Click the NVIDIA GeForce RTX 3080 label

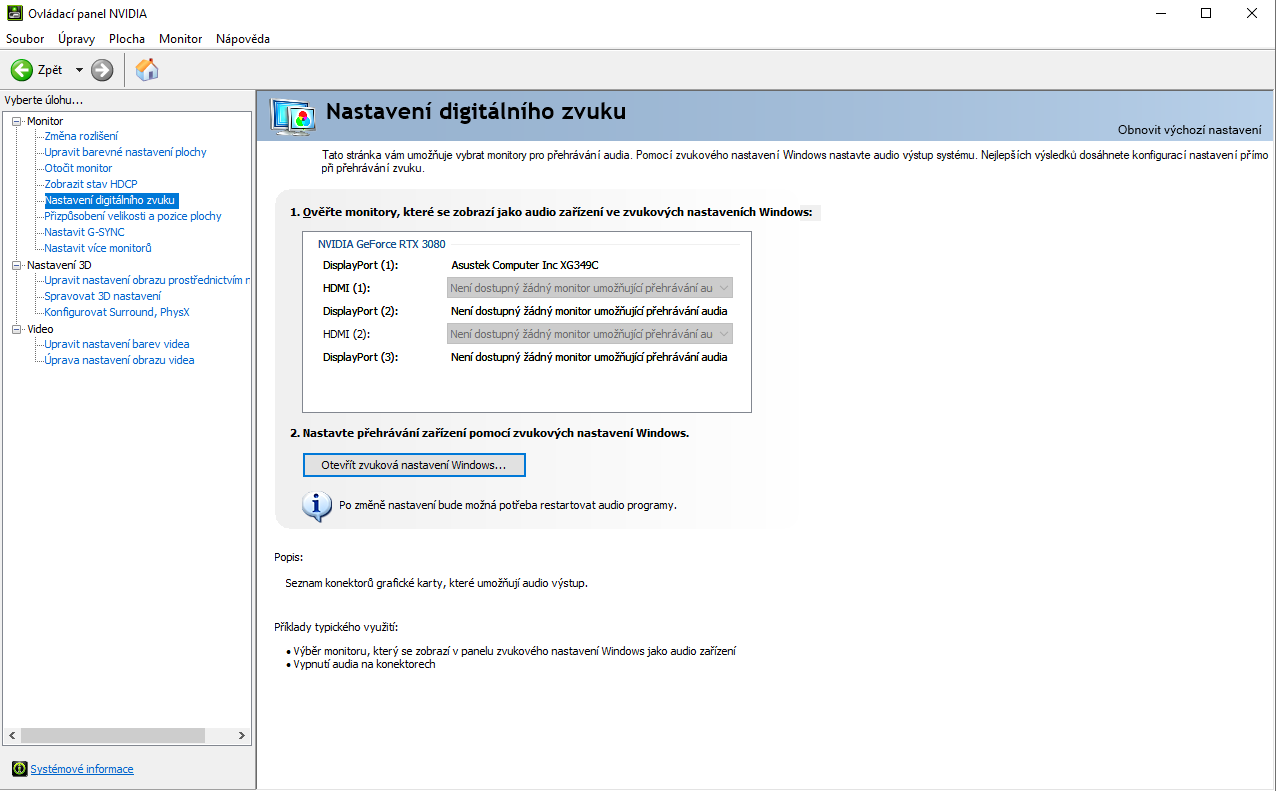point(382,243)
